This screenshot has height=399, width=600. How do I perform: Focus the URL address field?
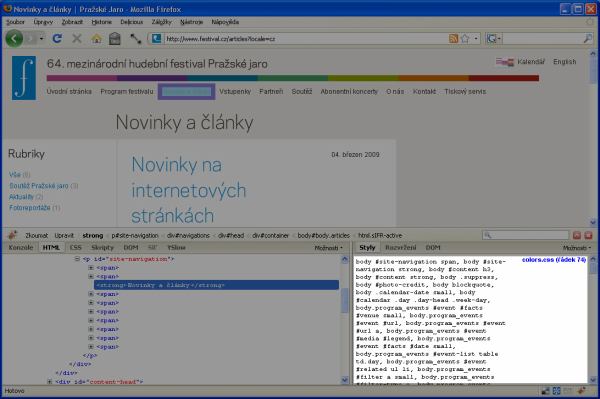click(x=304, y=39)
